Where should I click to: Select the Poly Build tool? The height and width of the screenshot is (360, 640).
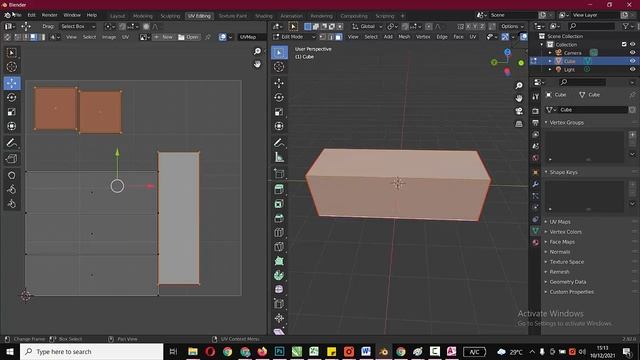279,261
